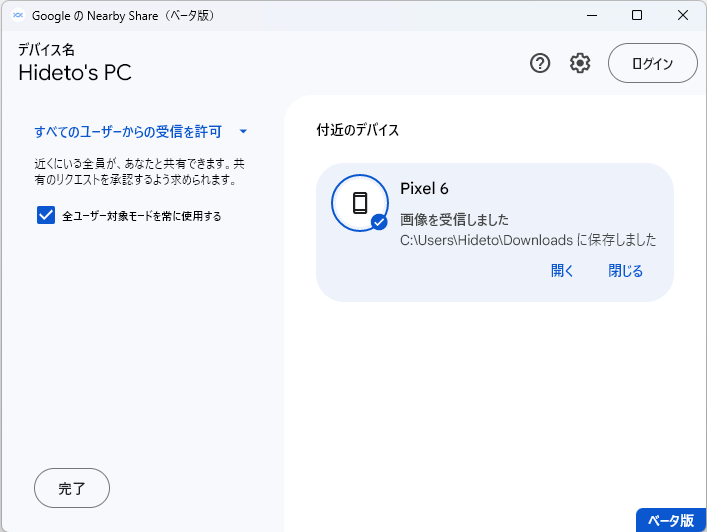Minimize the Nearby Share window
This screenshot has height=532, width=707.
[592, 15]
